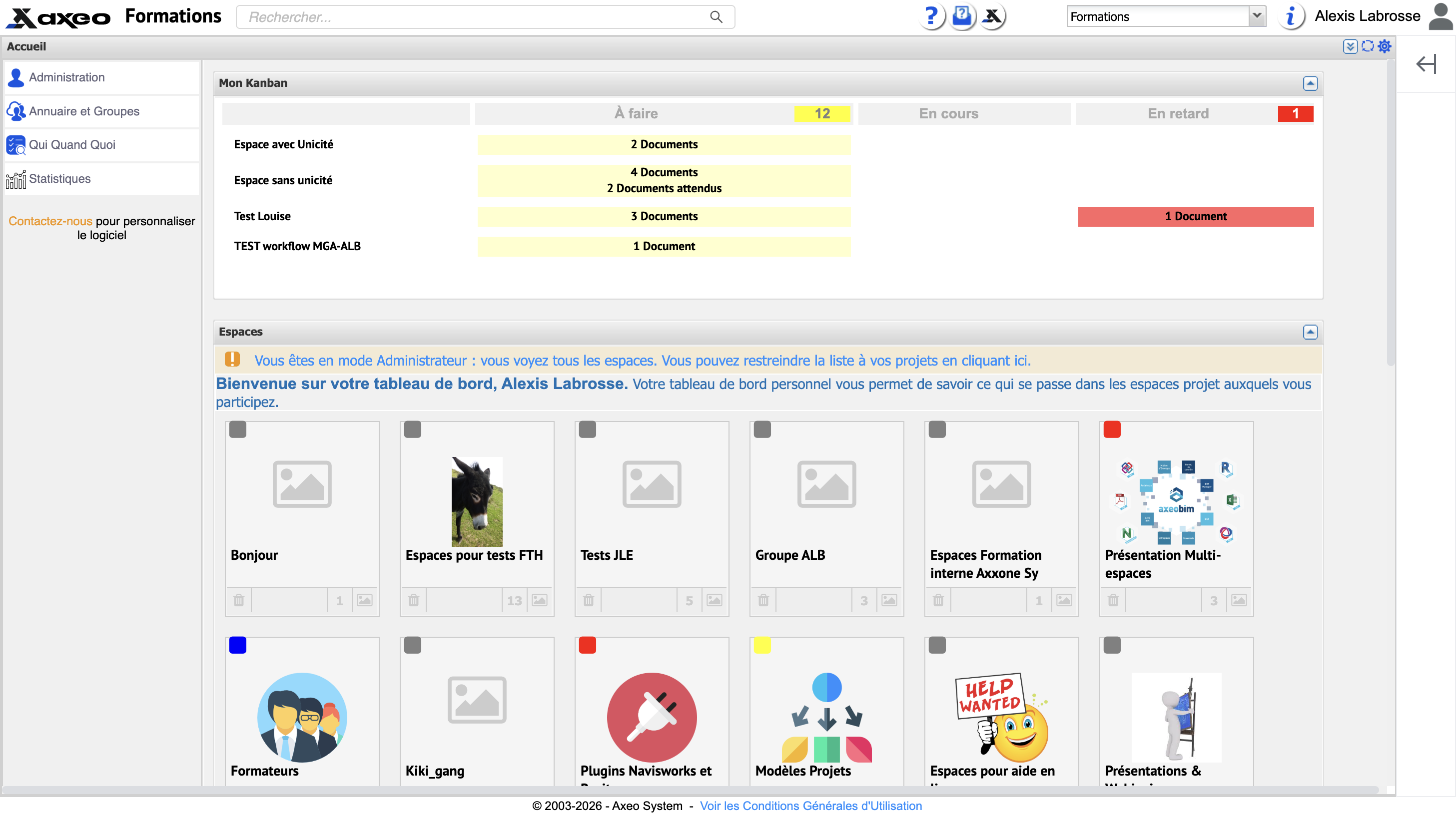Delete the Bonjour space with trash icon

point(238,600)
